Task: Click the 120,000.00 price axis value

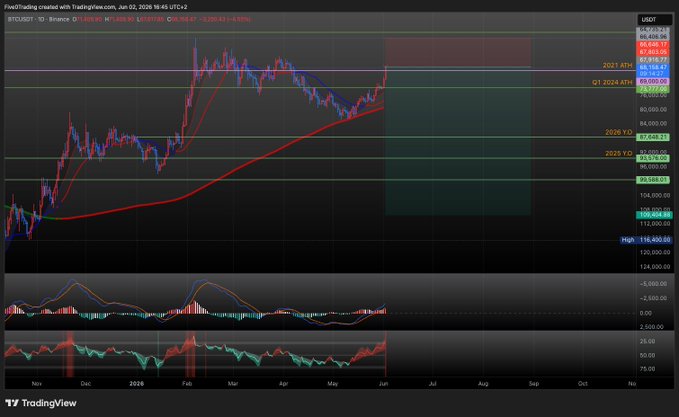Action: tap(655, 252)
